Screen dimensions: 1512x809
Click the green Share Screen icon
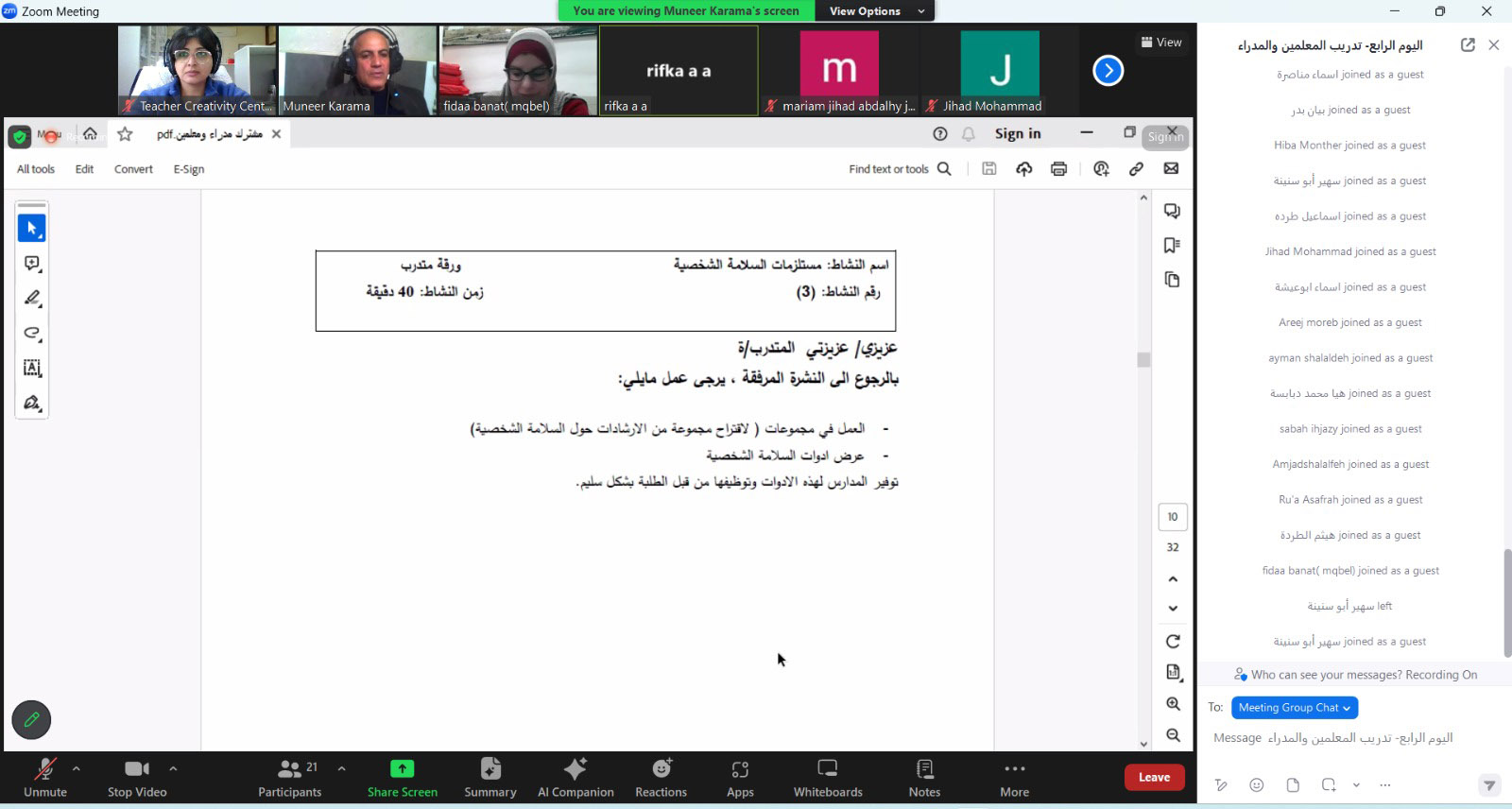click(402, 768)
